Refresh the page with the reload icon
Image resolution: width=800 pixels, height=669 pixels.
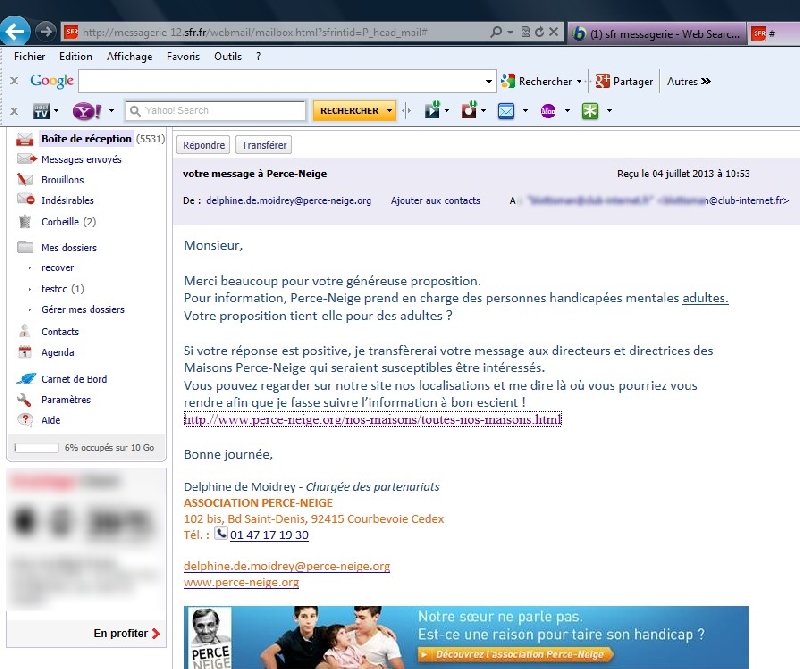[539, 32]
